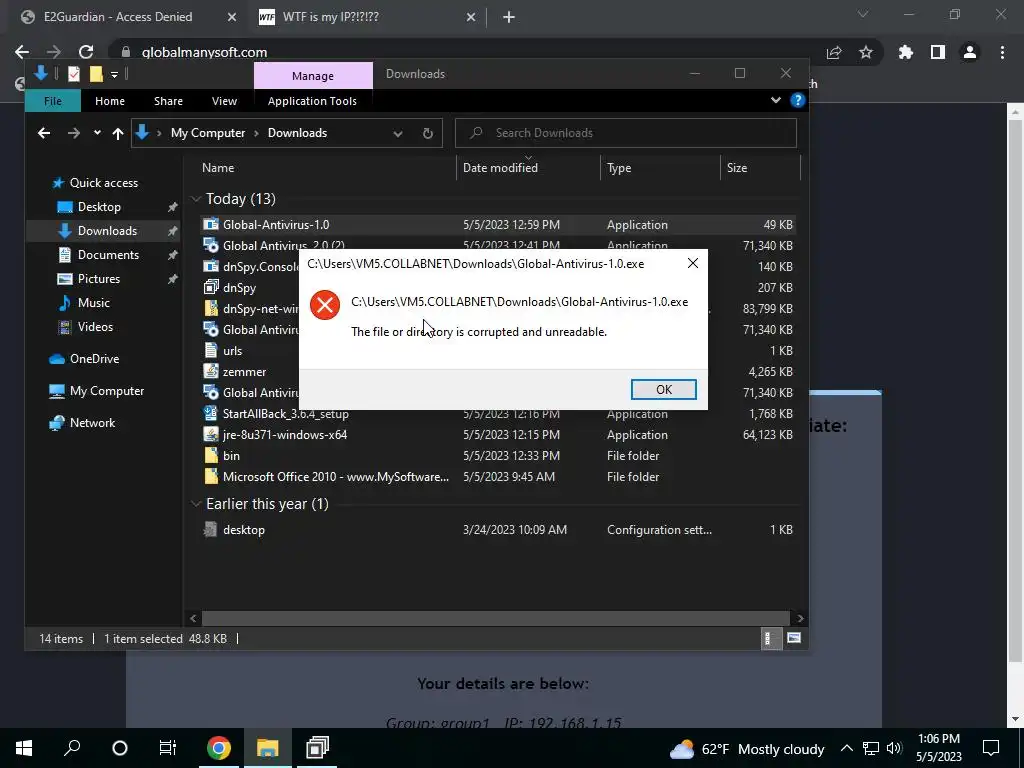Image resolution: width=1024 pixels, height=768 pixels.
Task: Sort files by Type column
Action: (x=618, y=168)
